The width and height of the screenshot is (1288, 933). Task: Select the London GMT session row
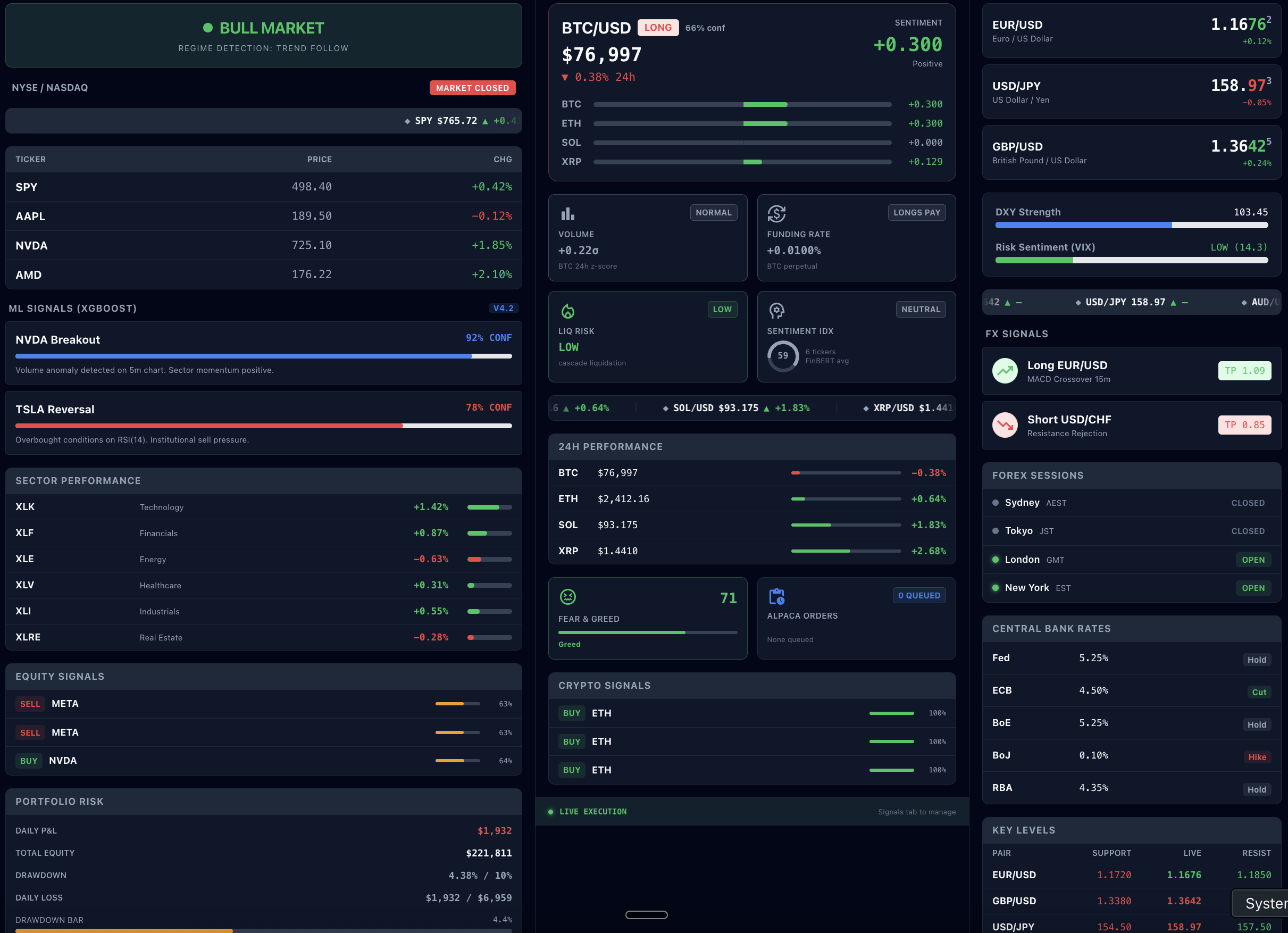click(1131, 560)
